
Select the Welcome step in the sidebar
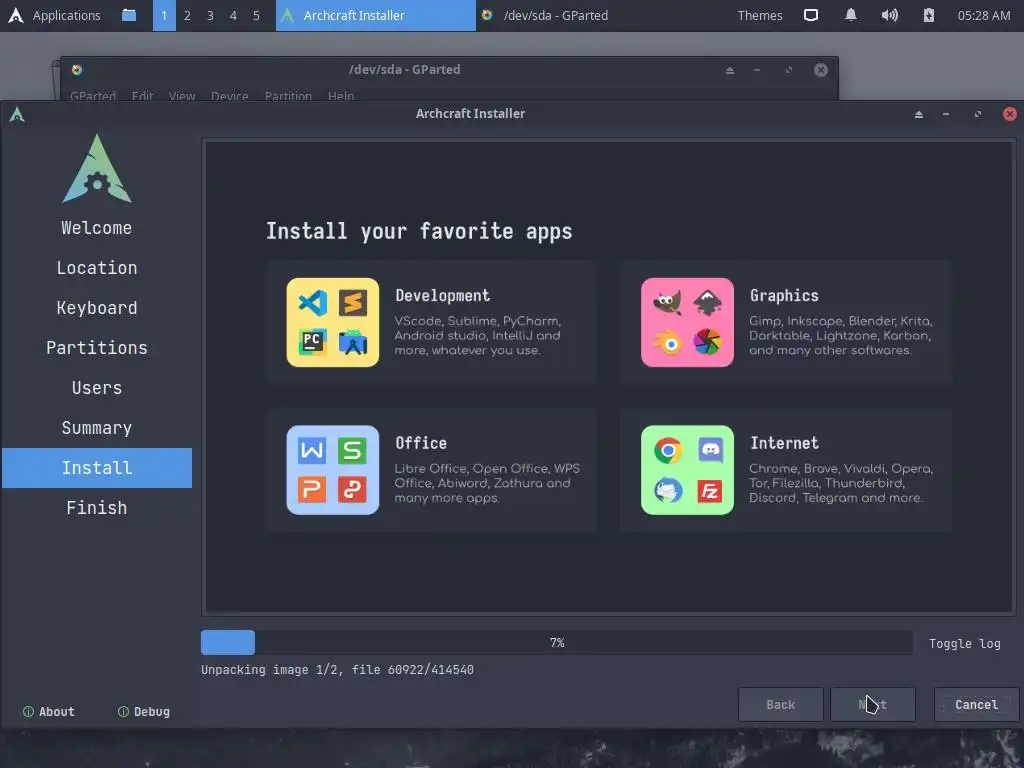tap(97, 228)
